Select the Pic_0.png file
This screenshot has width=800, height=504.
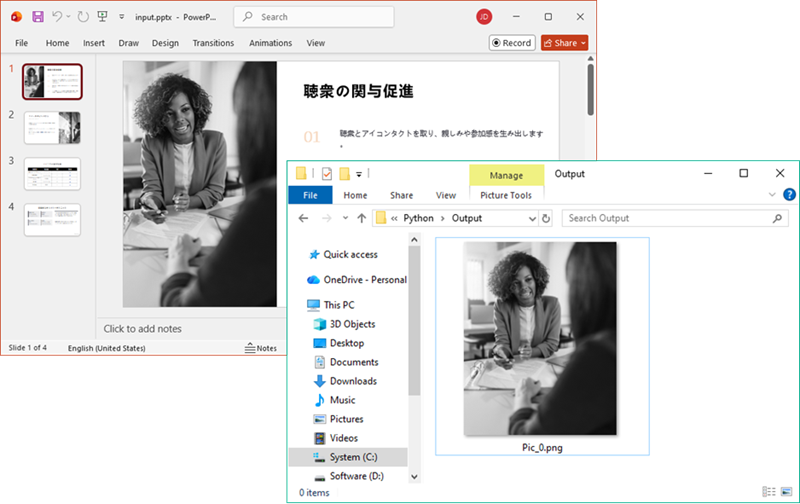542,346
